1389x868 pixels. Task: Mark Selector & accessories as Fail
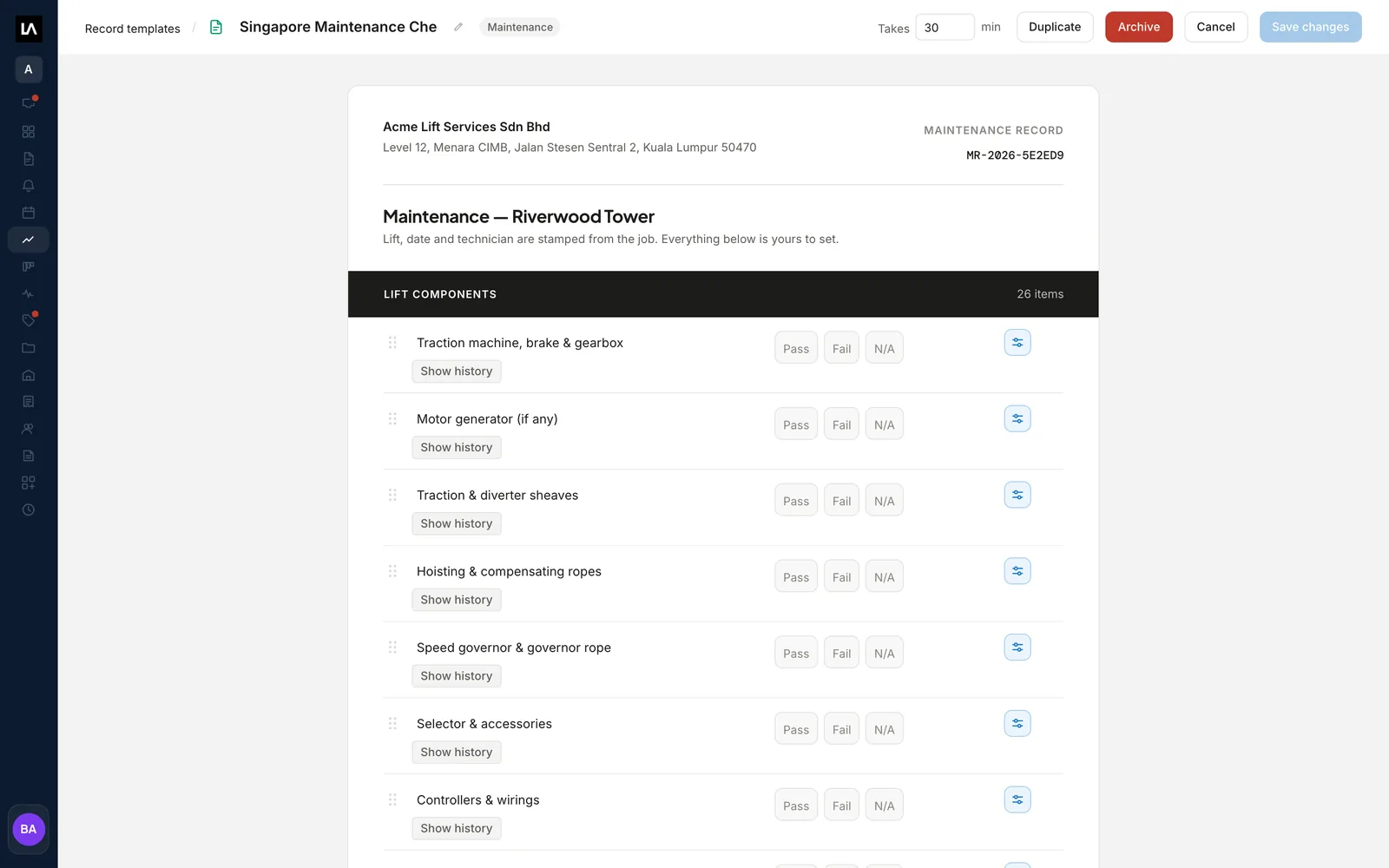click(x=841, y=729)
